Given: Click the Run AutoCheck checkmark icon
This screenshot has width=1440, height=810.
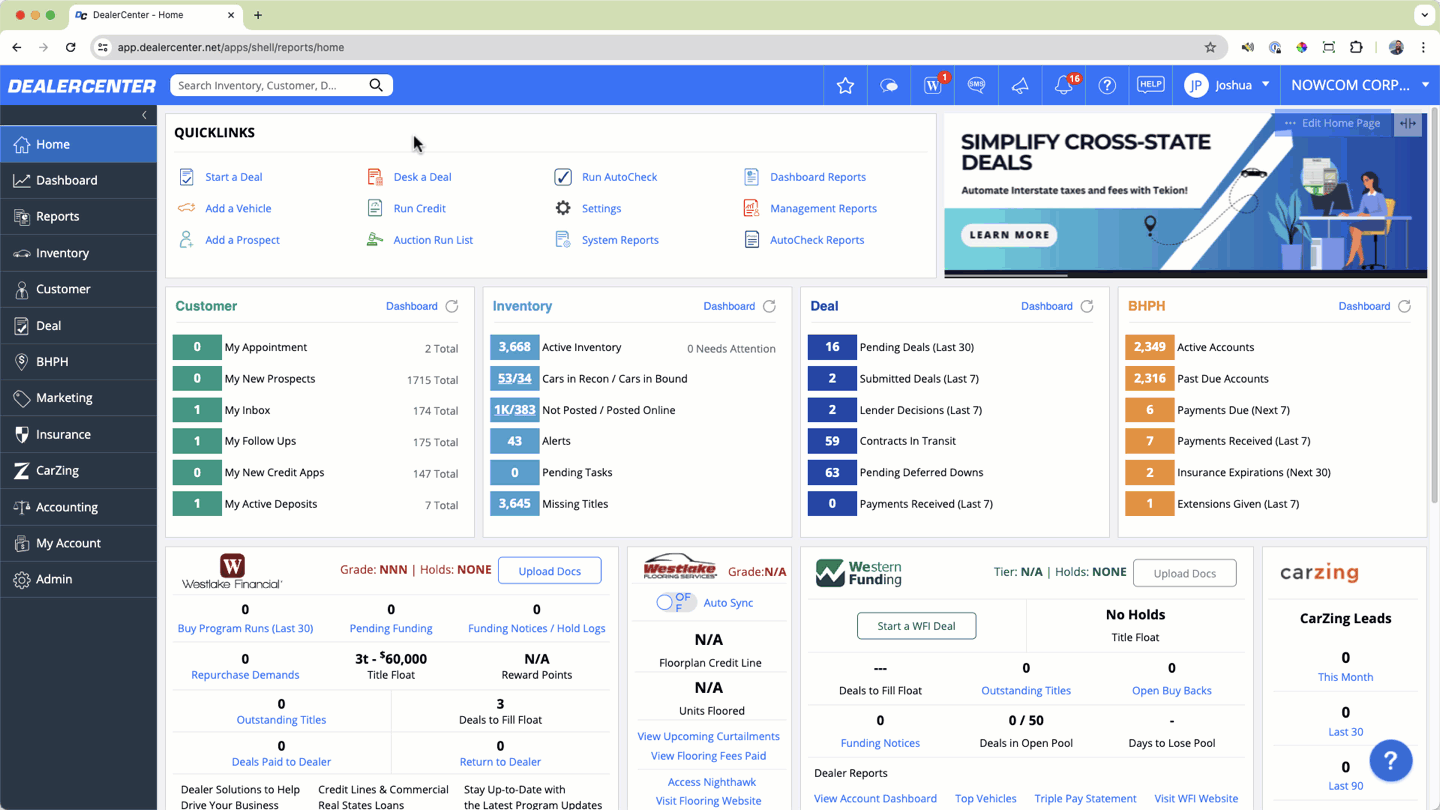Looking at the screenshot, I should pyautogui.click(x=563, y=177).
